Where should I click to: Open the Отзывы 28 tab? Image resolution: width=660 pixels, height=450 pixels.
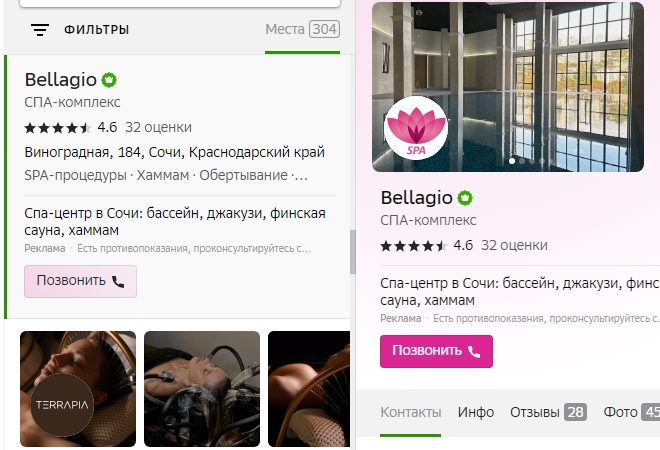[x=548, y=412]
